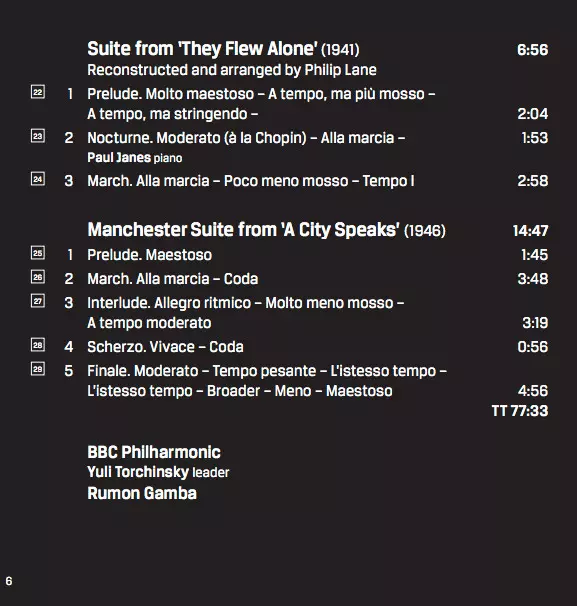Click the track 29 box icon
Screen dimensions: 577x606
(x=37, y=369)
